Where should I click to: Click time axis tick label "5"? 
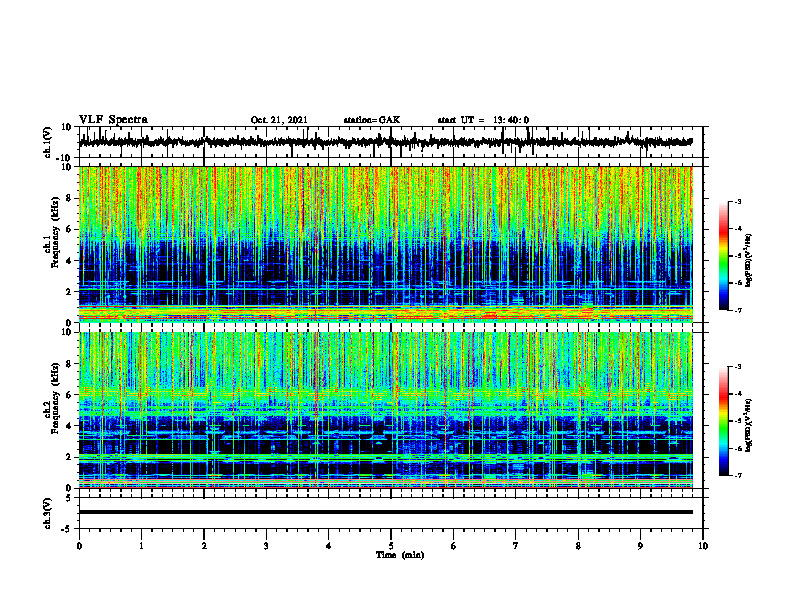tap(391, 545)
